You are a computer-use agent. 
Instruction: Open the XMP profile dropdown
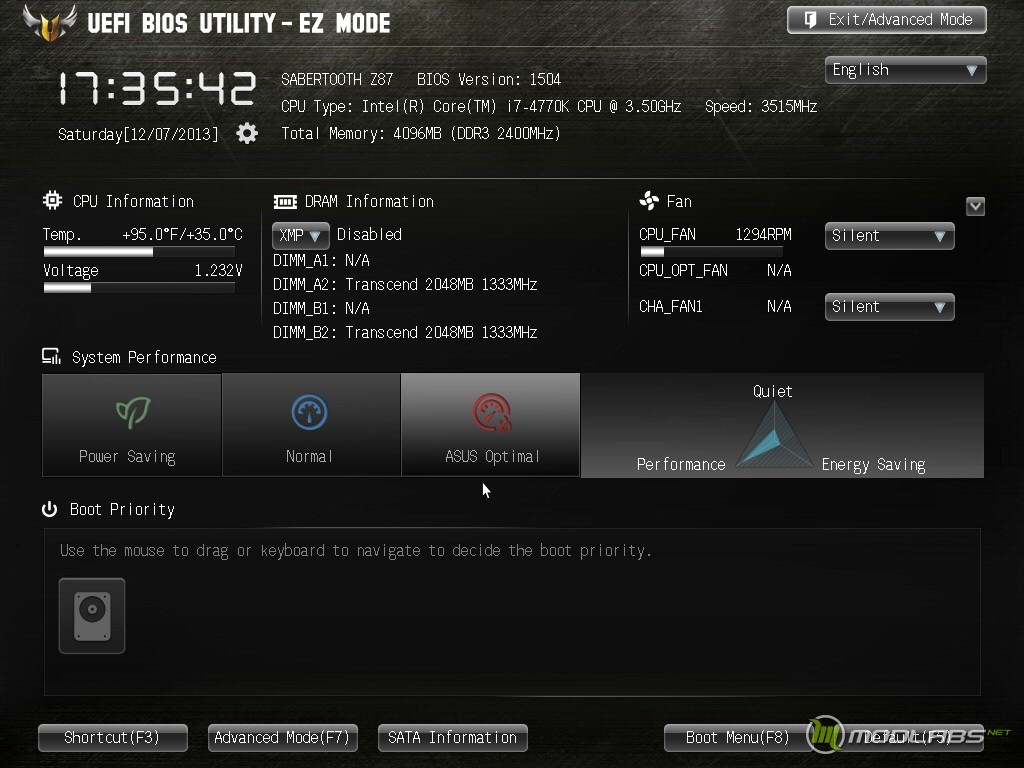click(300, 235)
